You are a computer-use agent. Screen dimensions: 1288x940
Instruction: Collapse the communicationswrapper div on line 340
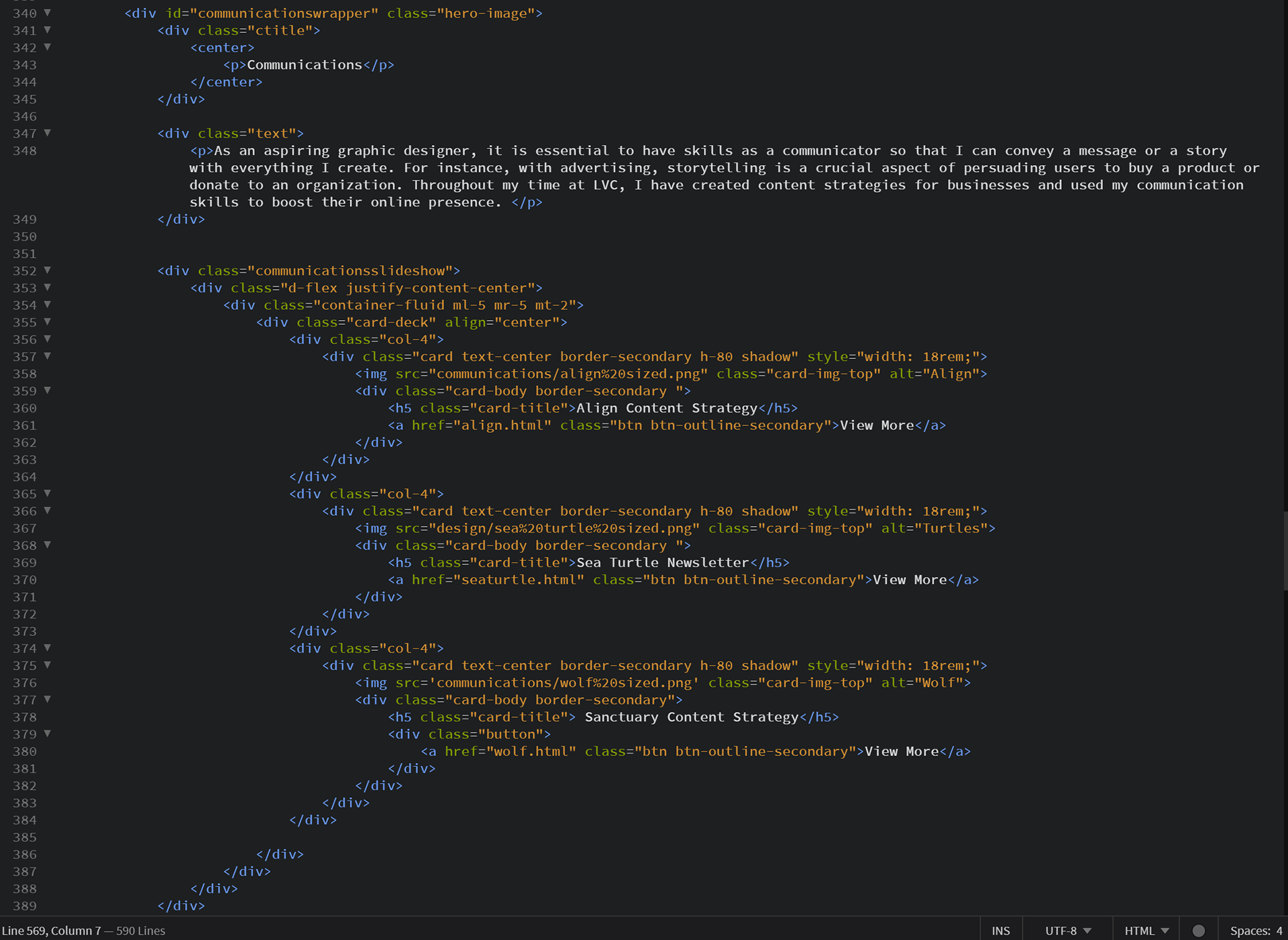tap(48, 13)
